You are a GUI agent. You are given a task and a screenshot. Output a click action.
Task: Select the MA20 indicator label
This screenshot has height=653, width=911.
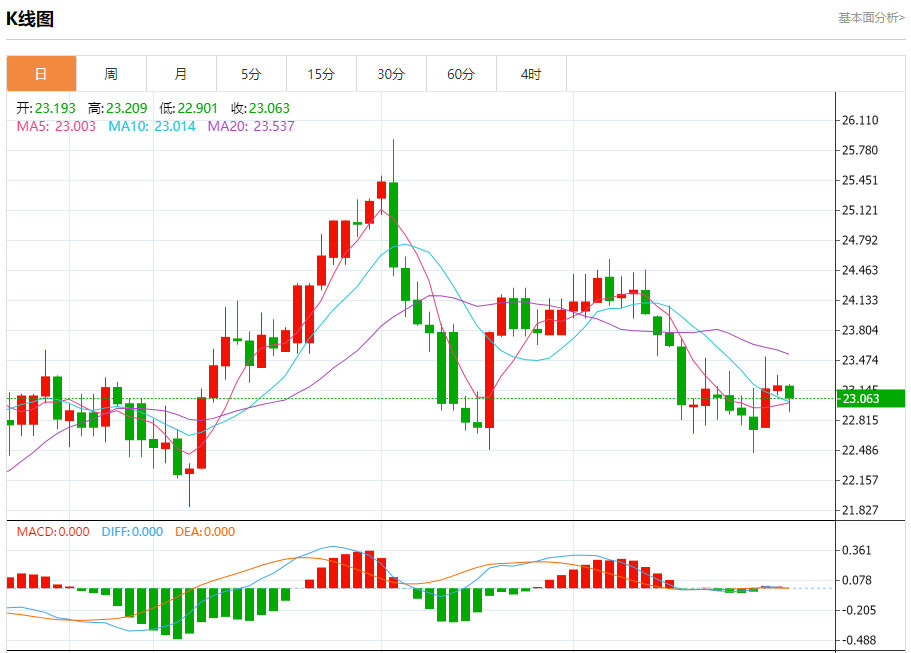point(250,126)
